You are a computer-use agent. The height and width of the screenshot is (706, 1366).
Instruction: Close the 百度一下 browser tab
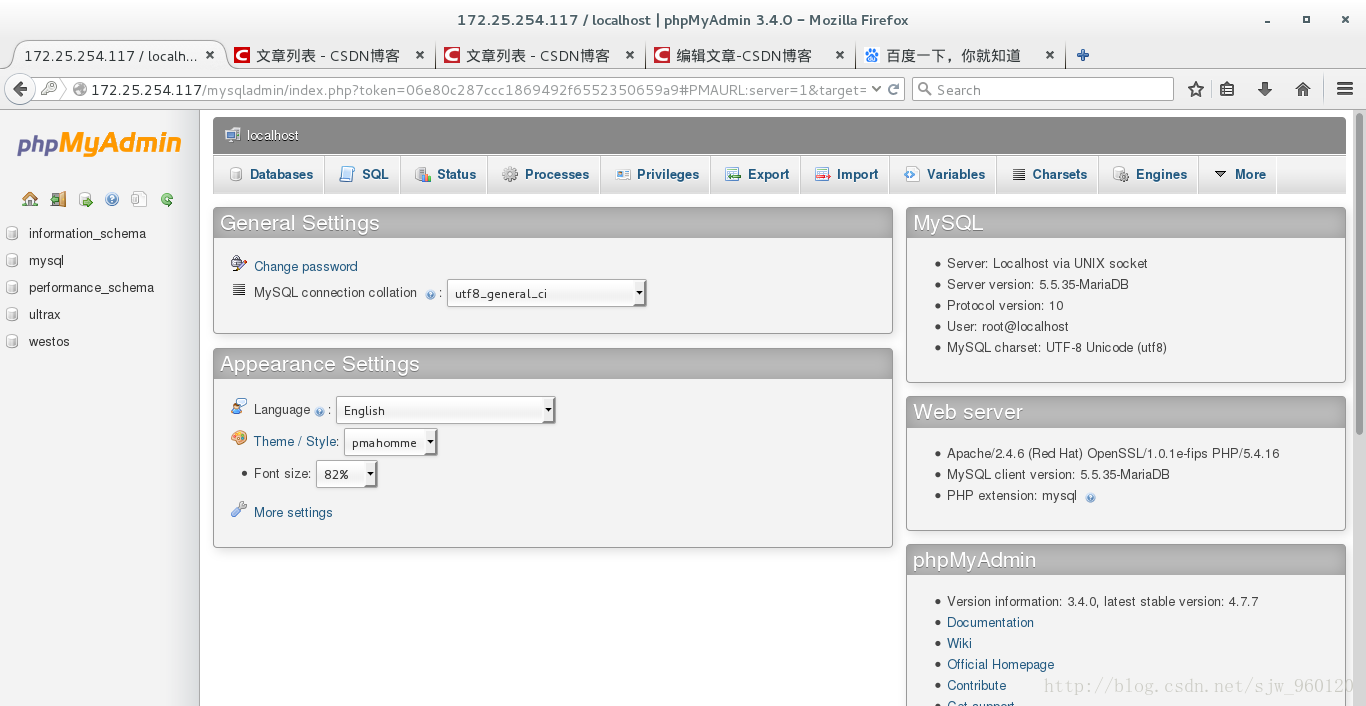[x=1050, y=56]
